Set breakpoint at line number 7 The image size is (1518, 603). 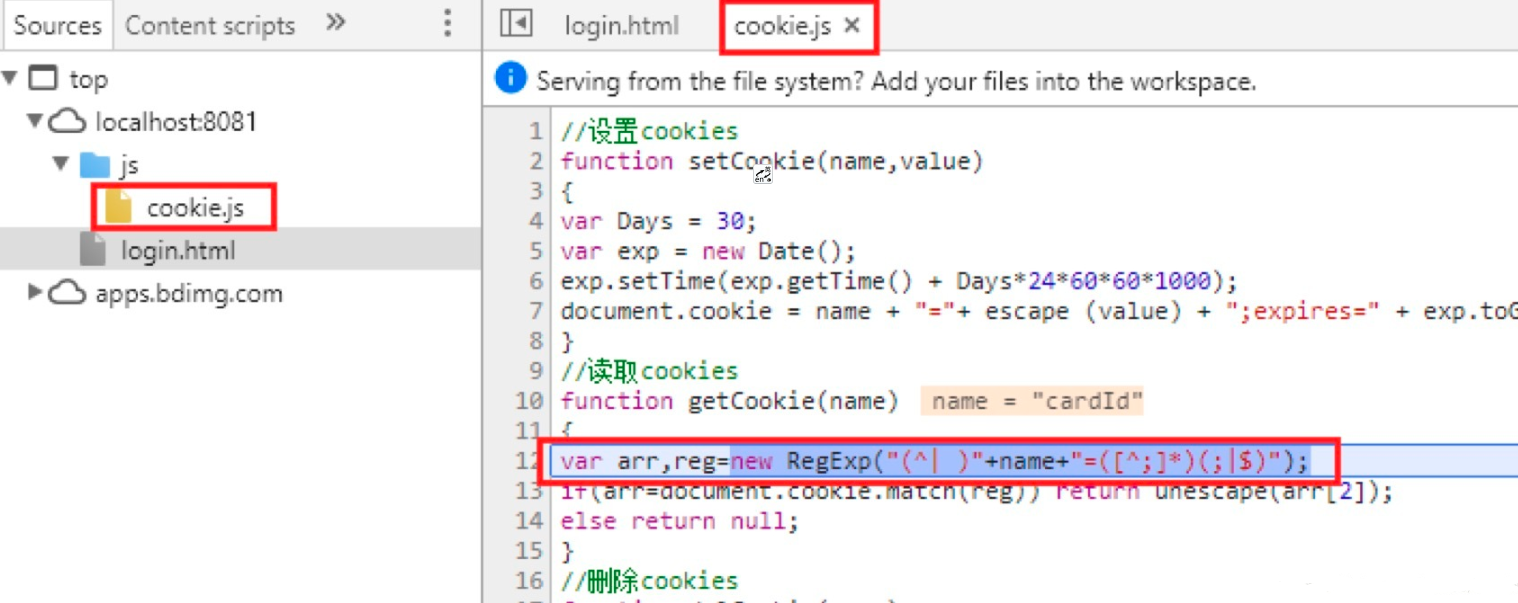[x=536, y=311]
